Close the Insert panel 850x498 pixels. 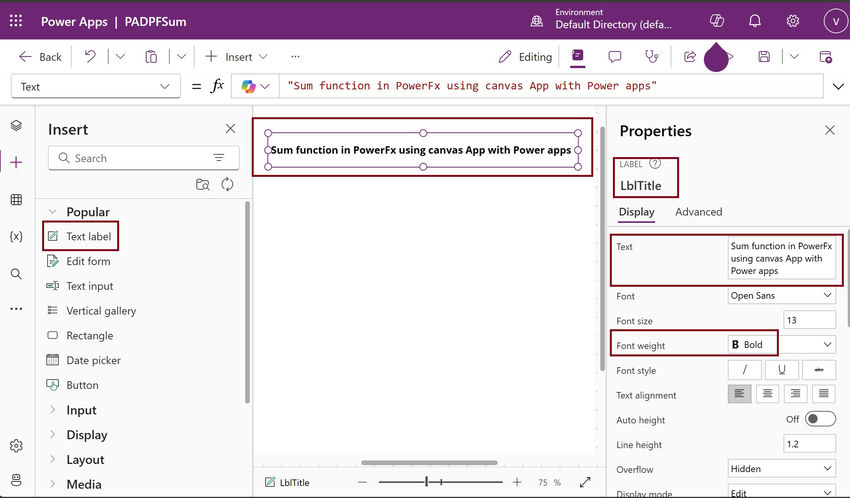click(230, 128)
